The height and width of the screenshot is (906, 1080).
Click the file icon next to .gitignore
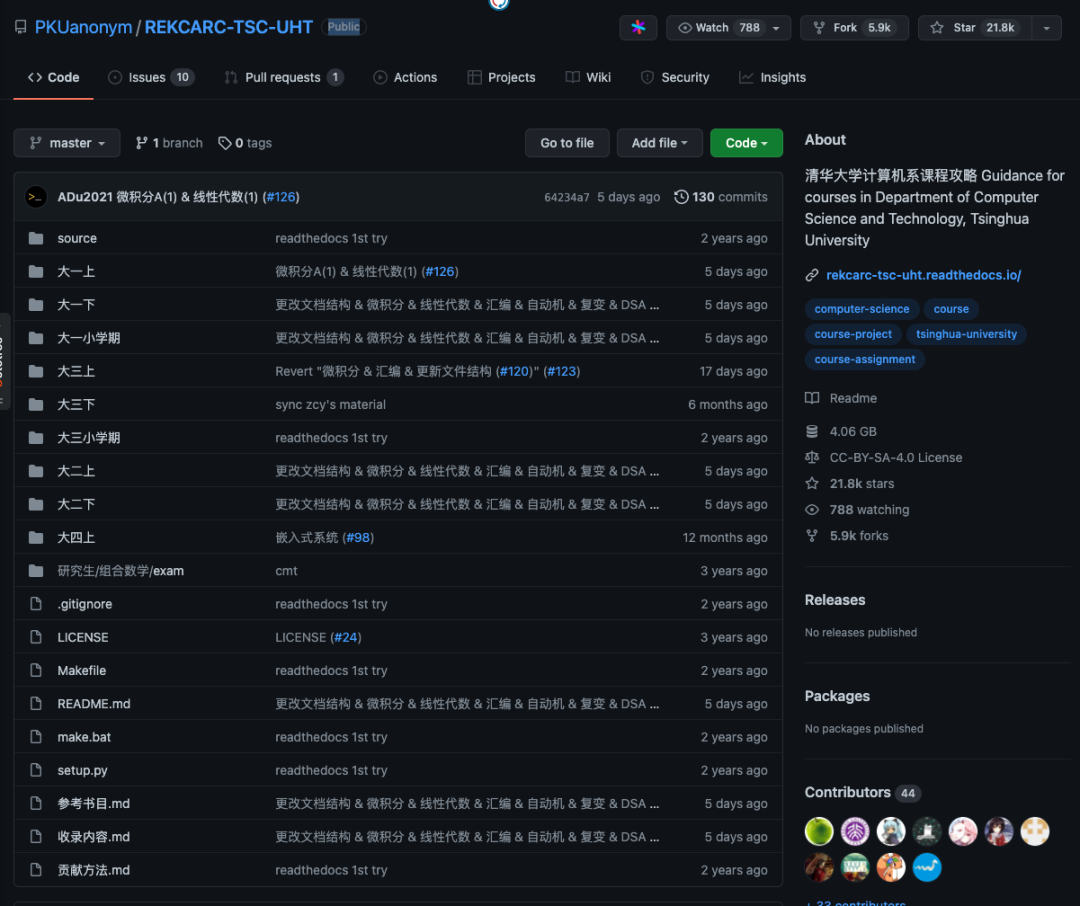coord(36,604)
